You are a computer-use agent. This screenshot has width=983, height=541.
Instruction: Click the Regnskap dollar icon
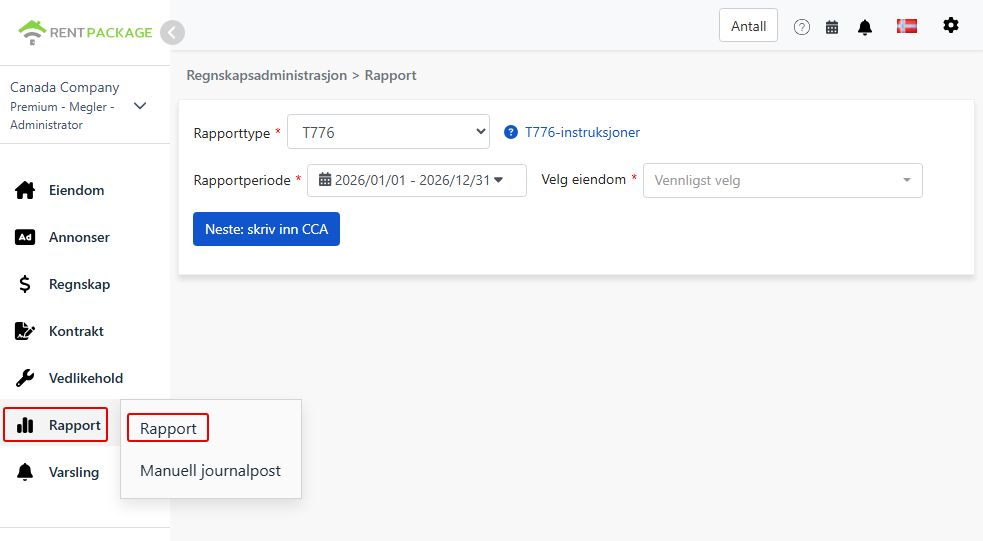(25, 284)
